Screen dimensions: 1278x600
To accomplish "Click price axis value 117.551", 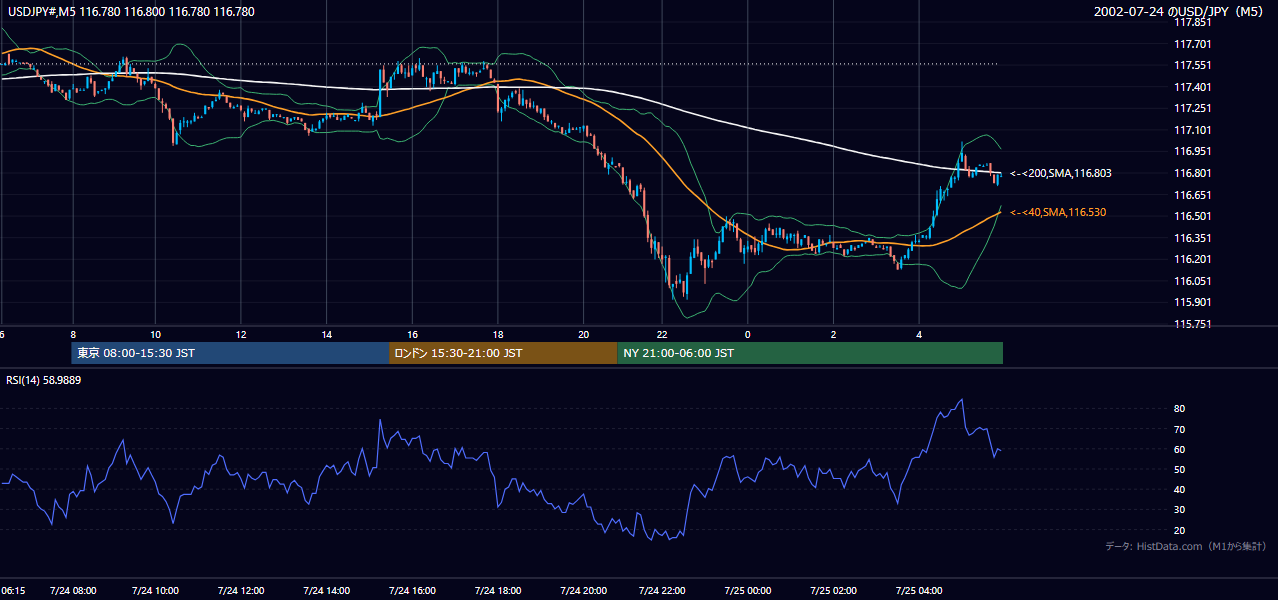I will click(x=1194, y=65).
